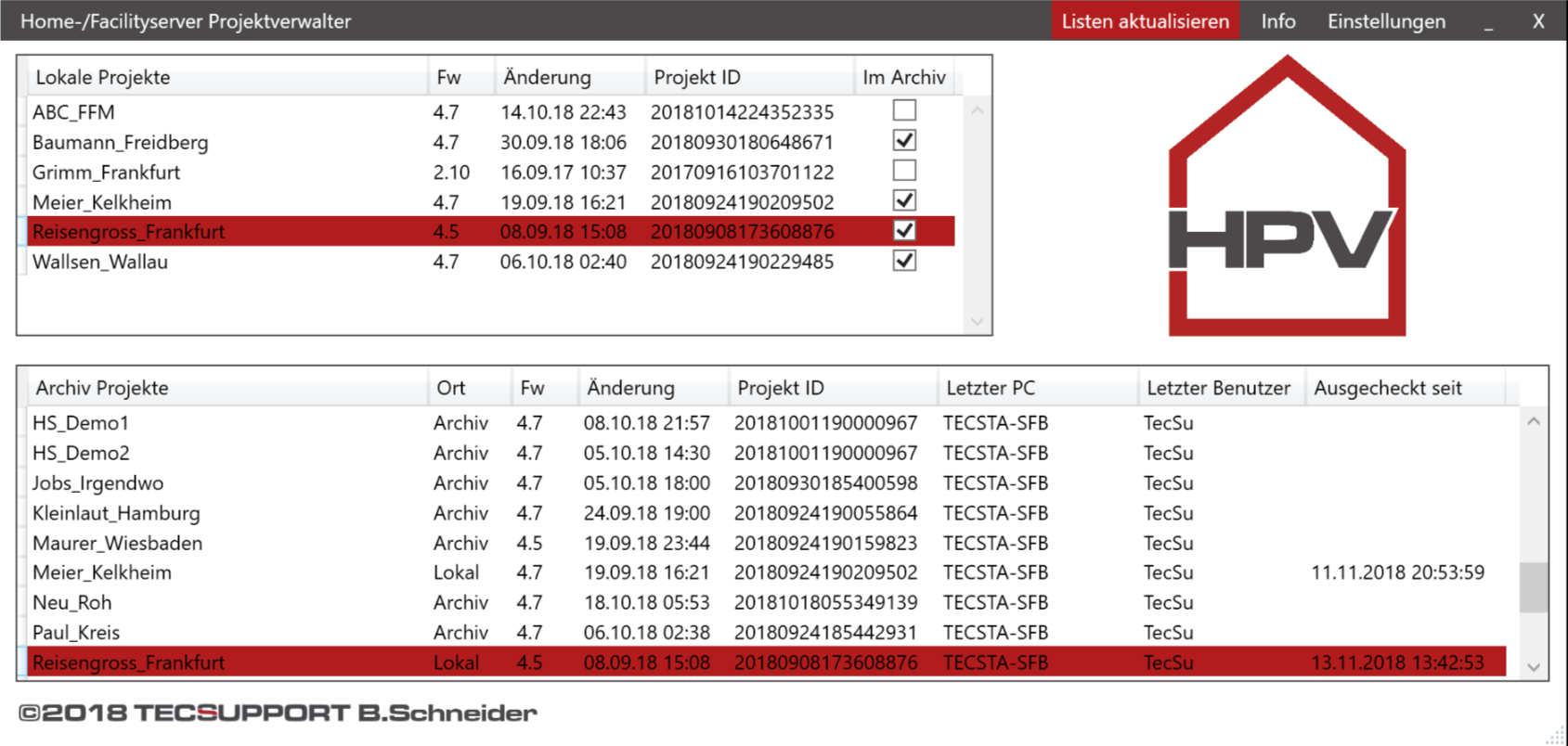
Task: Select Neu_Roh in archive projects
Action: pos(71,602)
